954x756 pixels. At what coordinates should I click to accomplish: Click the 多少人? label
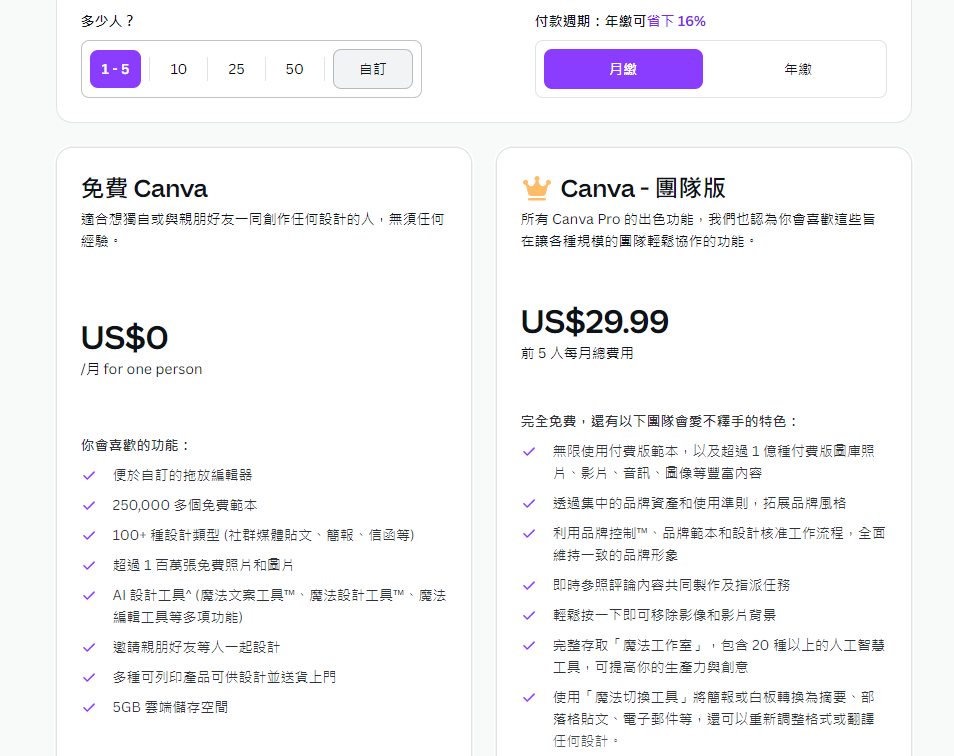pos(107,21)
